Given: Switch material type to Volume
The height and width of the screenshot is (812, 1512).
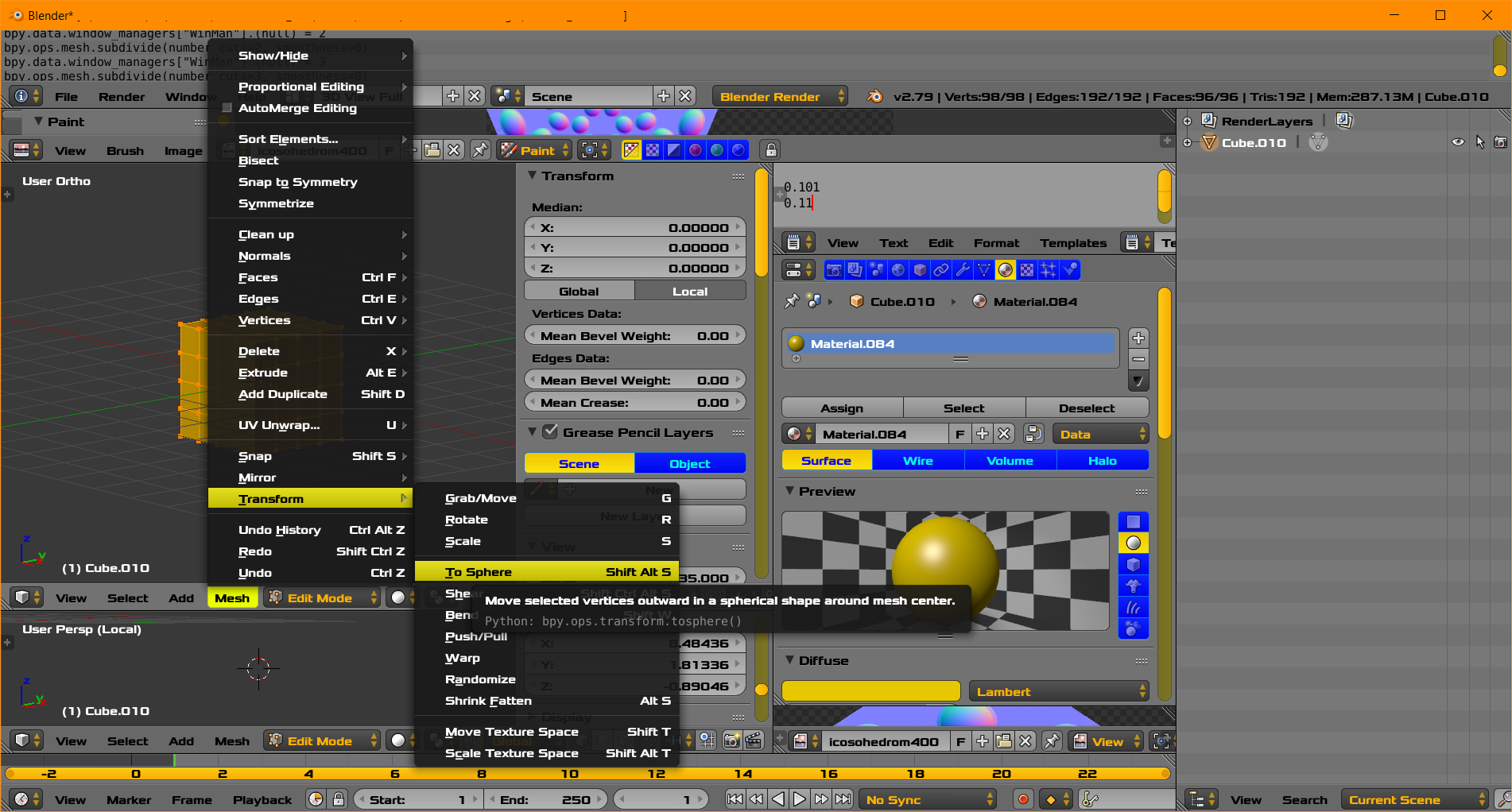Looking at the screenshot, I should 1010,460.
